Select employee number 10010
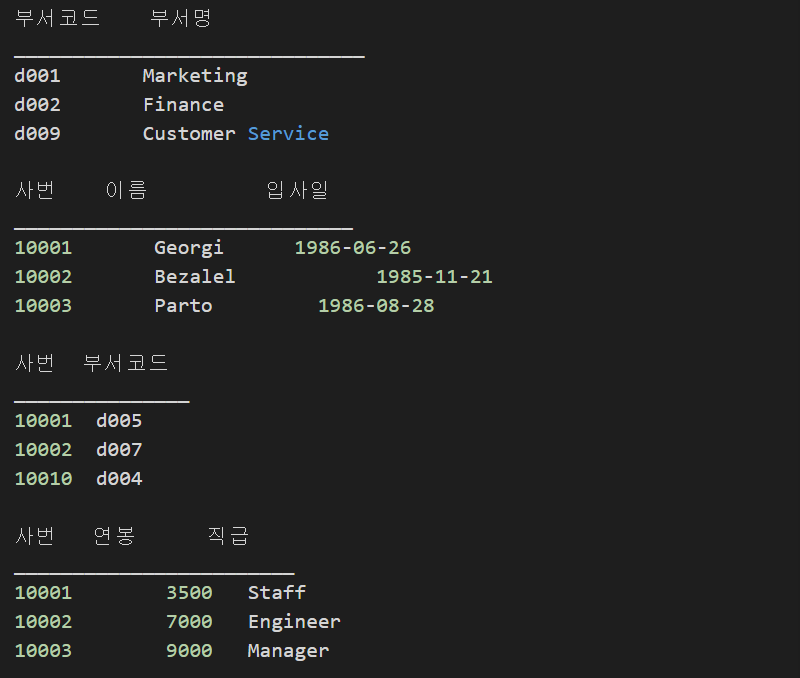Screen dimensions: 800x678 (x=43, y=479)
